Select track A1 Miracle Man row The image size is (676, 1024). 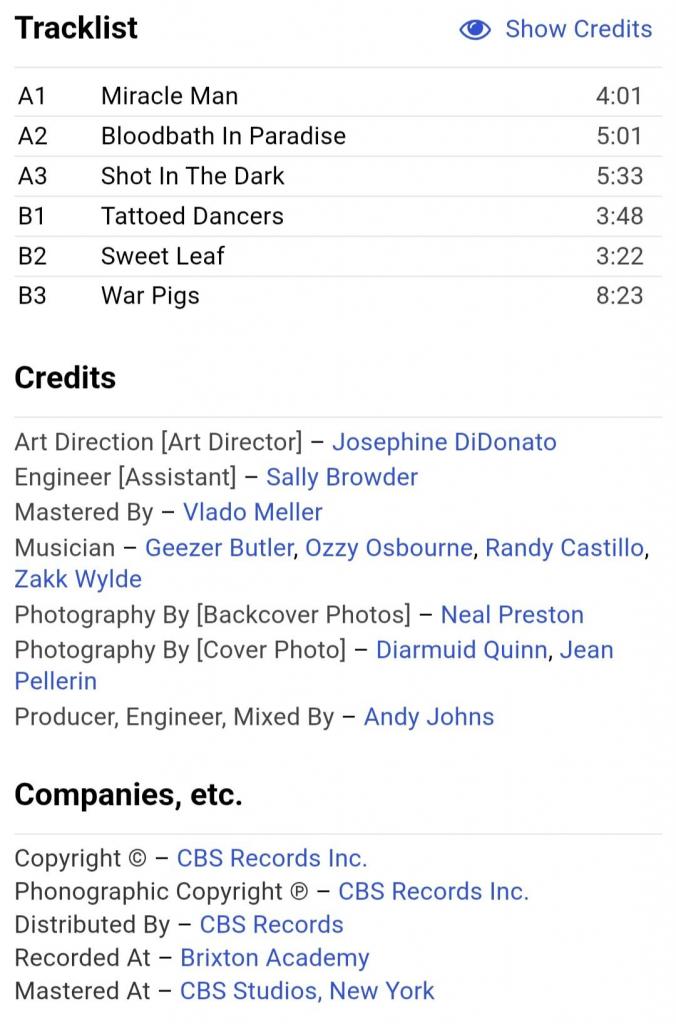pos(338,96)
